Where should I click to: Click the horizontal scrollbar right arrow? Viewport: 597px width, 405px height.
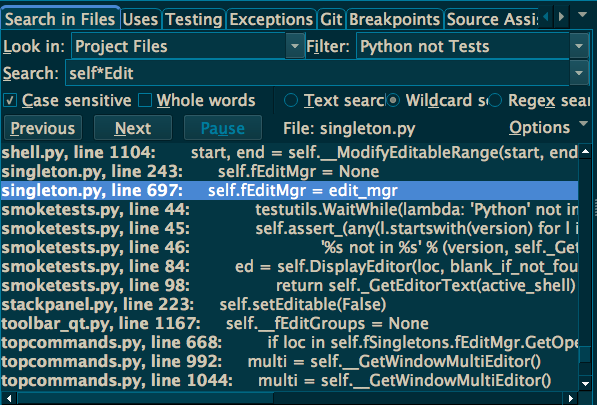[x=571, y=399]
